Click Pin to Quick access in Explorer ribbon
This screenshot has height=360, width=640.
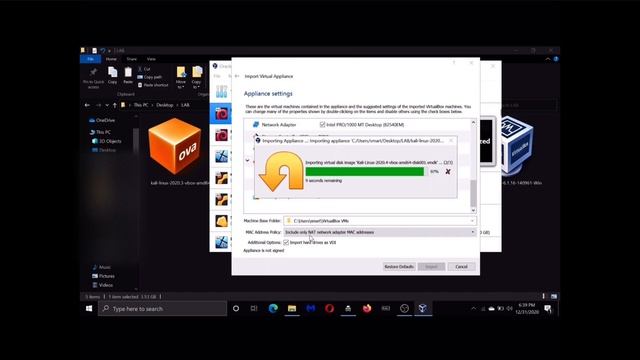[x=93, y=78]
